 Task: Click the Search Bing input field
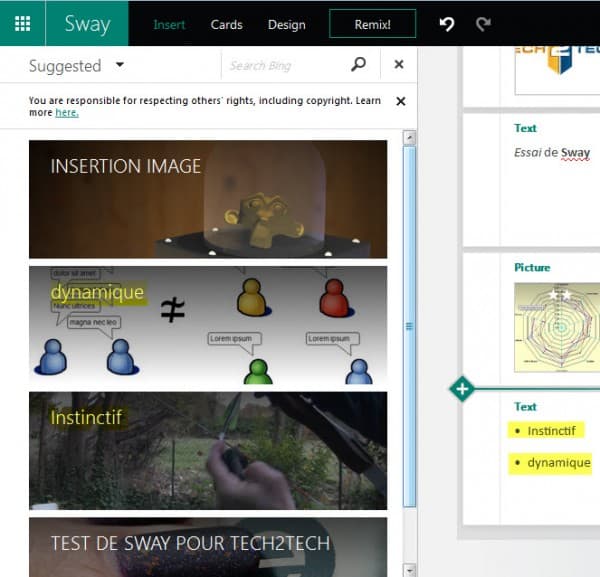point(283,66)
